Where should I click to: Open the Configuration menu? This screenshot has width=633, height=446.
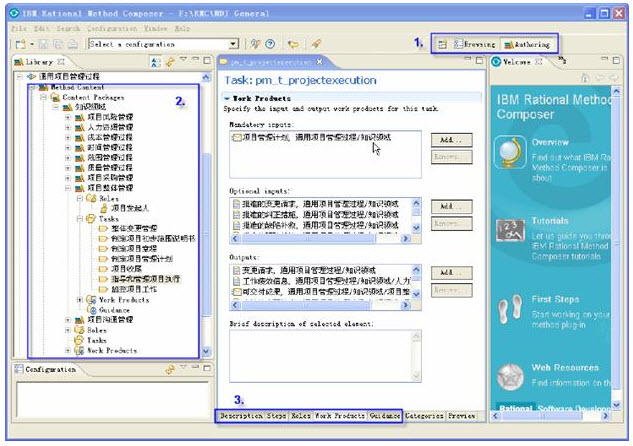111,27
